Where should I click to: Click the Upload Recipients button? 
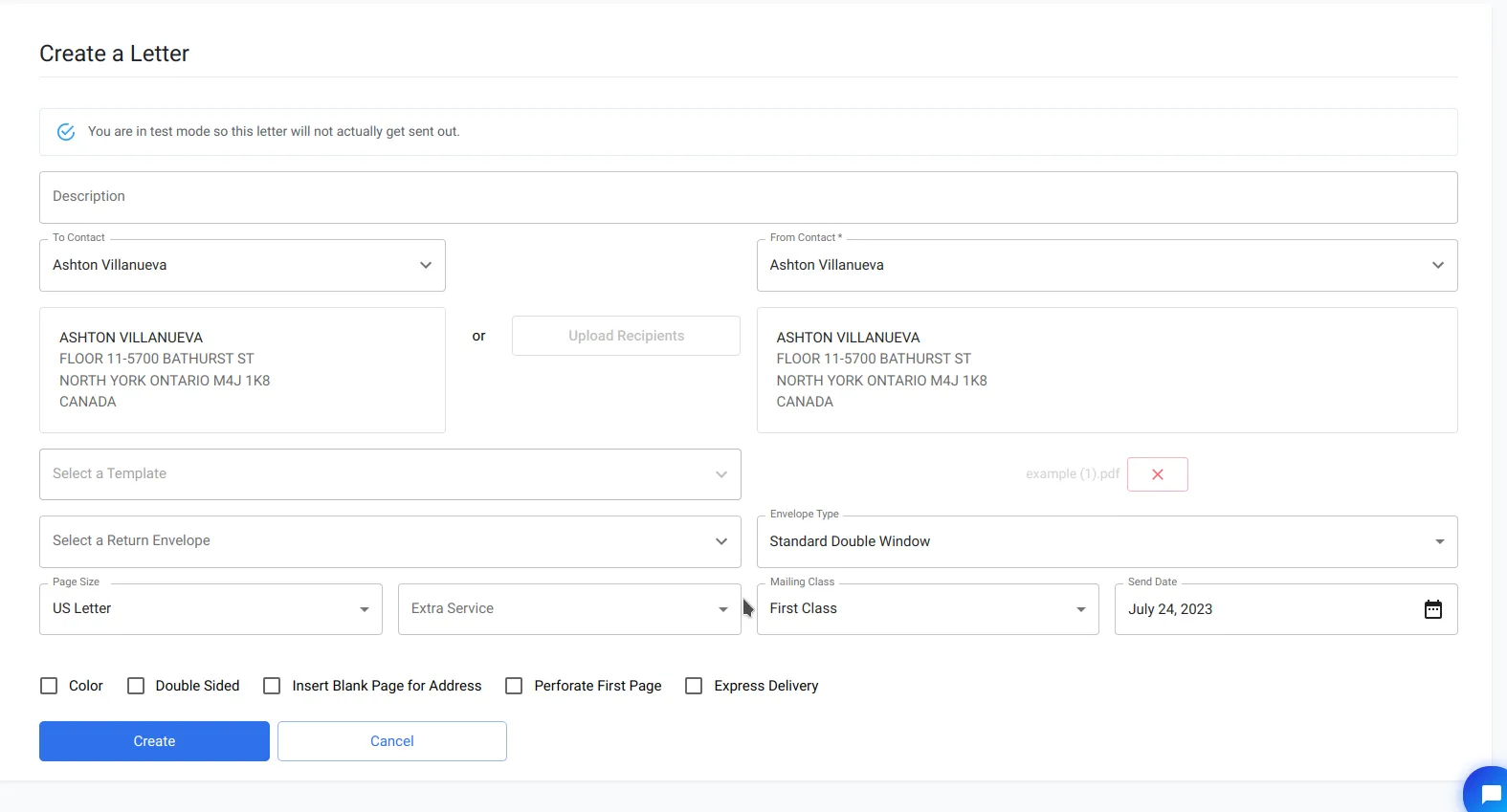(x=626, y=336)
